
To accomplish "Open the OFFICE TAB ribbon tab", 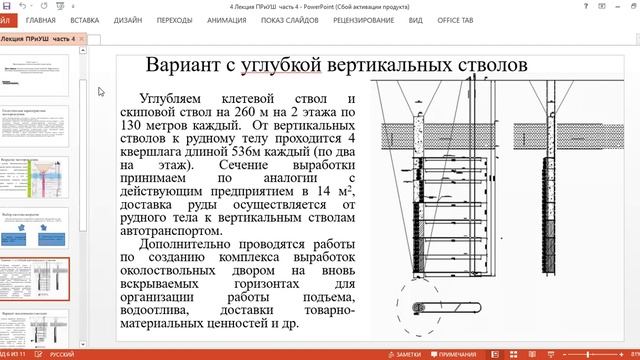I will pos(455,20).
